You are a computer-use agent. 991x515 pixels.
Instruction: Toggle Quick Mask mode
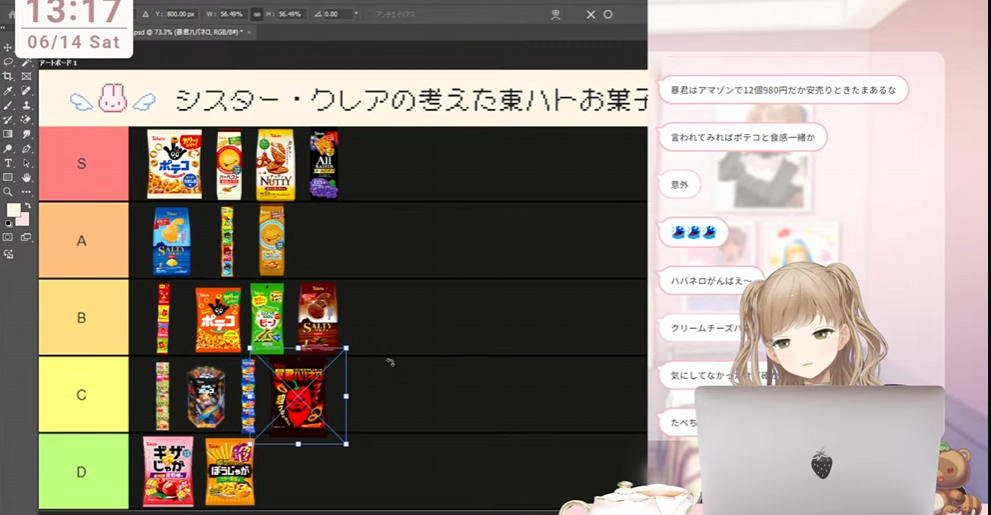(8, 238)
